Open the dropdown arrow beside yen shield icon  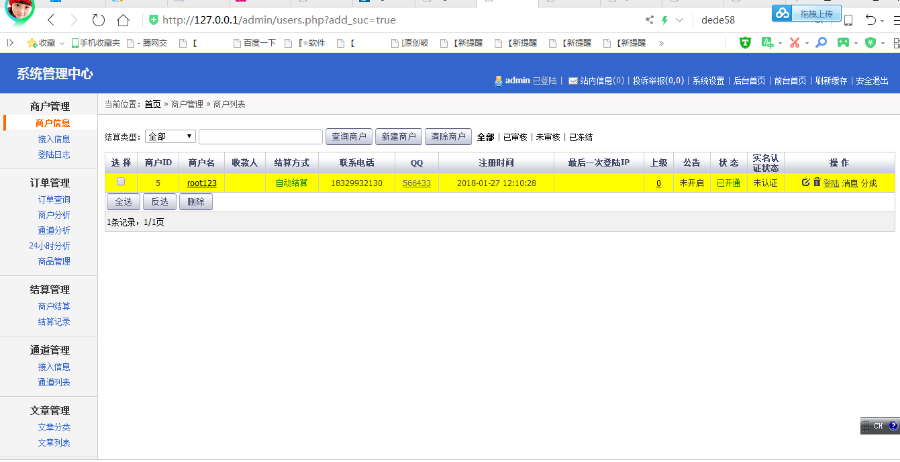(882, 43)
